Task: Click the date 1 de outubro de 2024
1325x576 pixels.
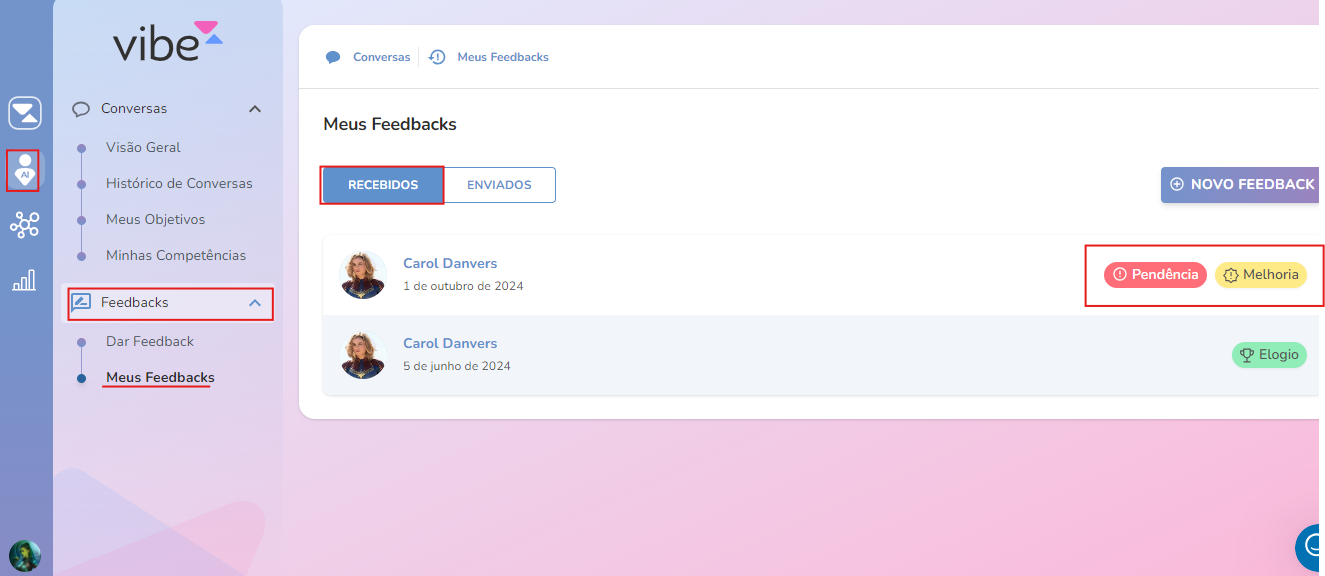Action: pyautogui.click(x=463, y=286)
